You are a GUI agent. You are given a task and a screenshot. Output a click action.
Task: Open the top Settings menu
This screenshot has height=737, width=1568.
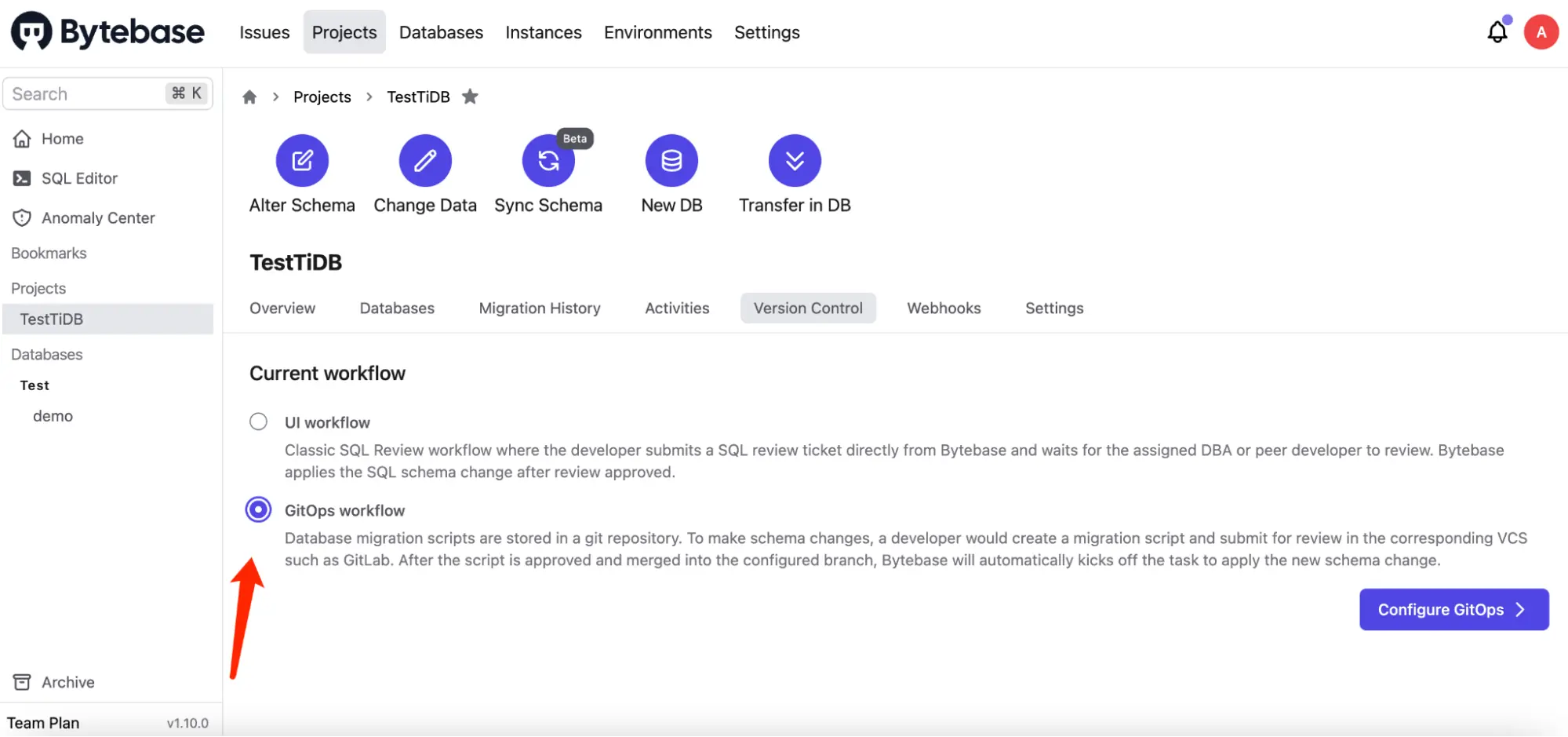[767, 32]
